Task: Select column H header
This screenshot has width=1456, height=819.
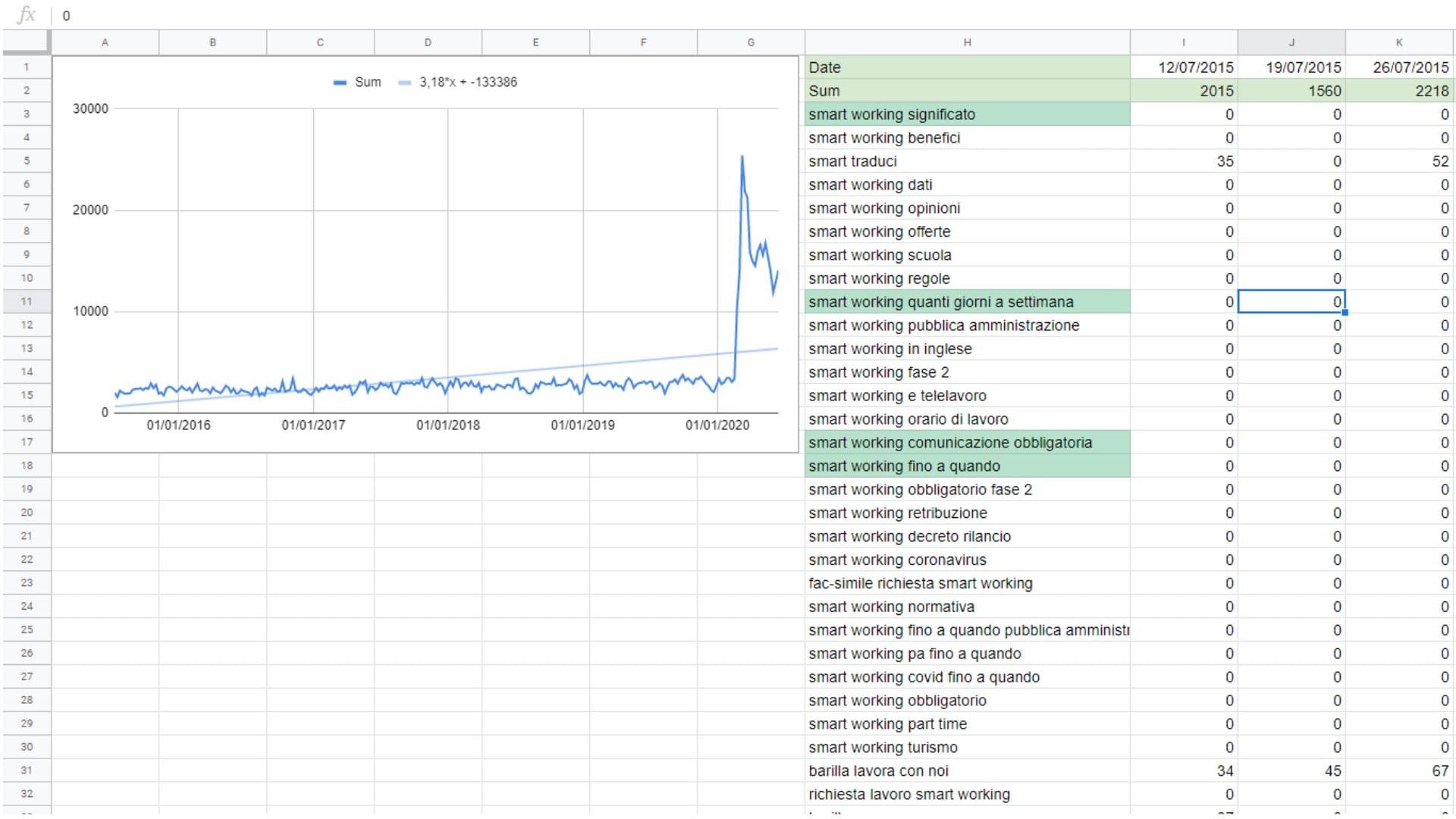Action: [967, 42]
